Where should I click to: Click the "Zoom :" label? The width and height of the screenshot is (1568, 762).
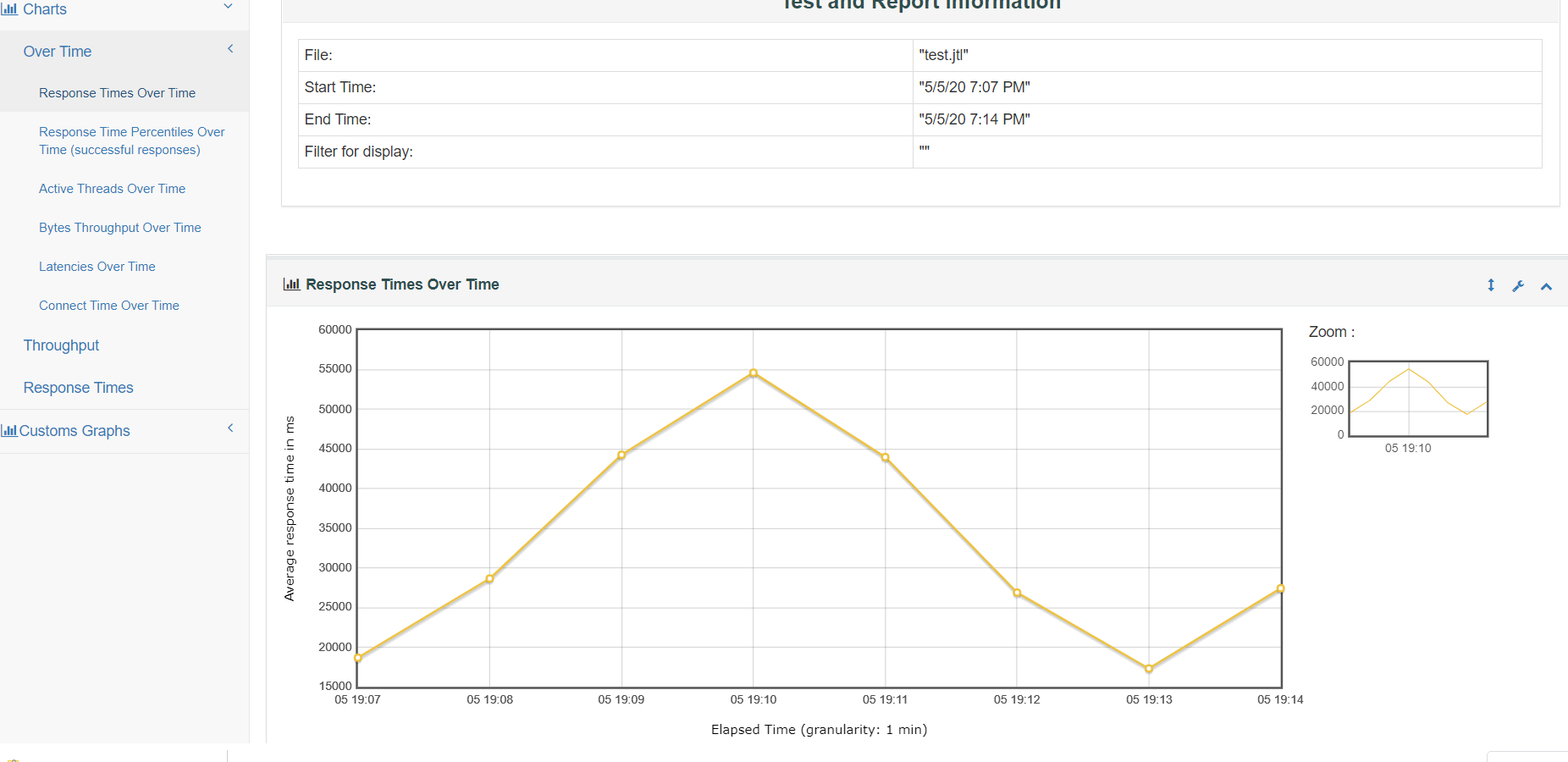[1332, 332]
